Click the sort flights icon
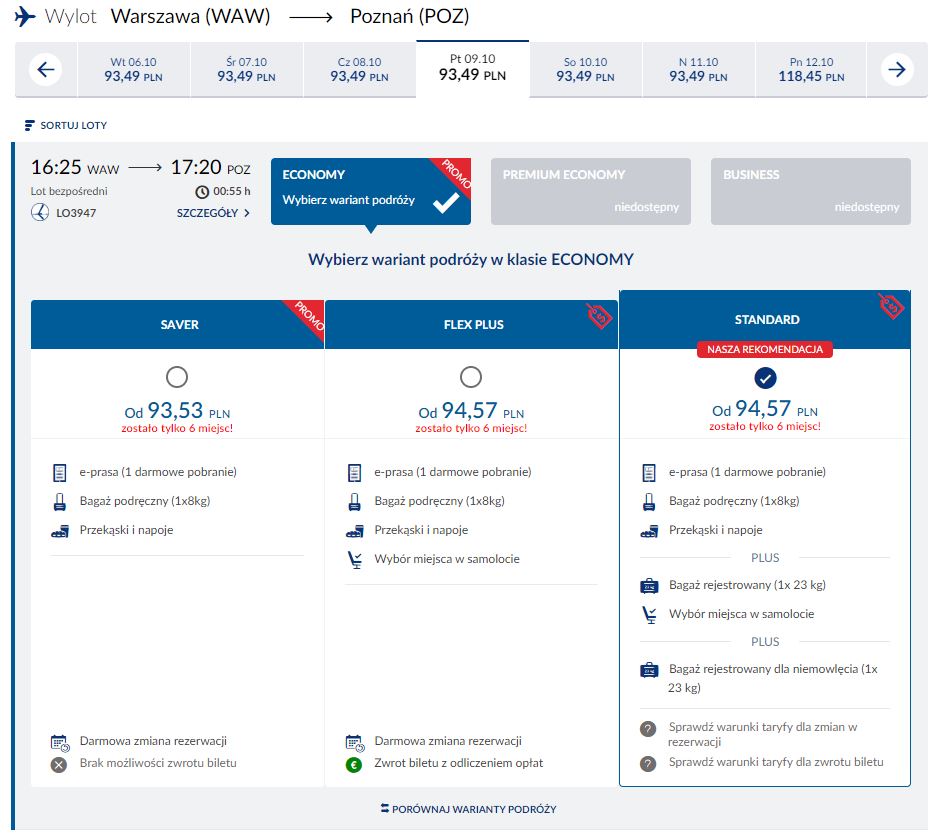 [29, 125]
